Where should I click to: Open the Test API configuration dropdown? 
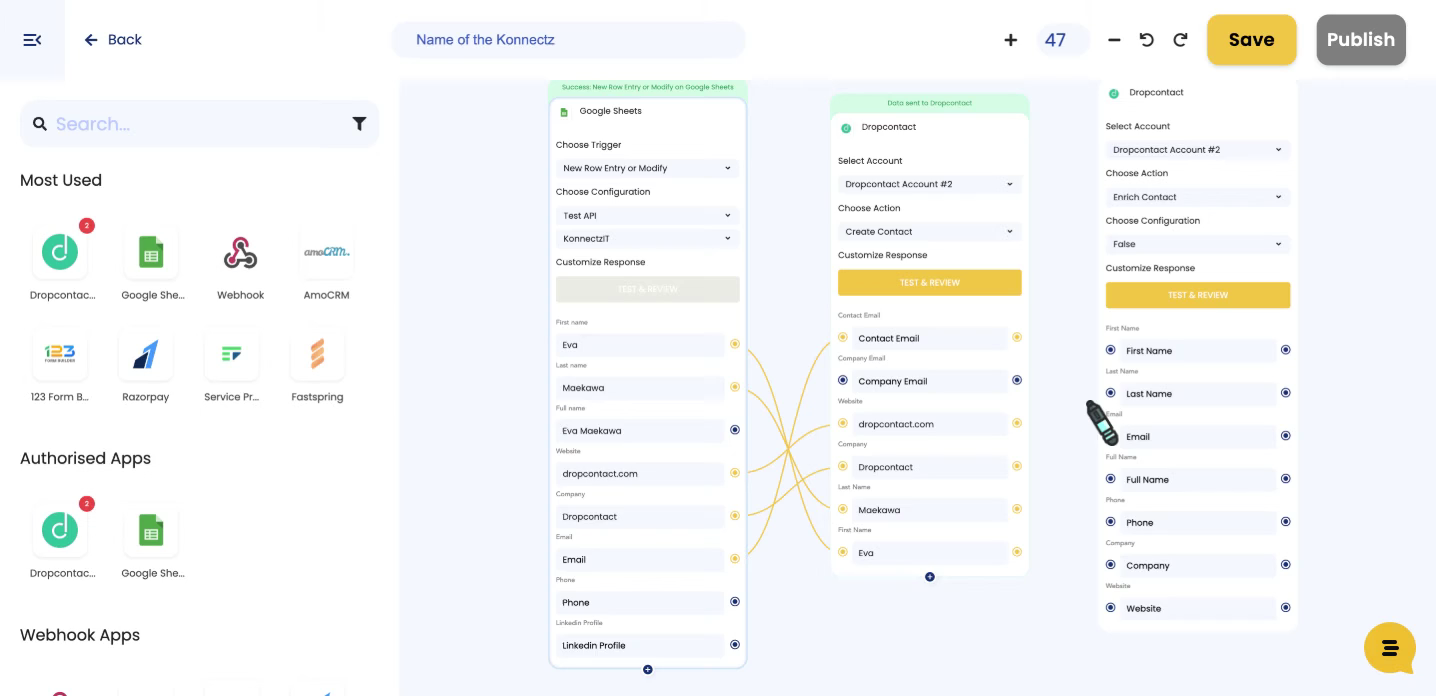point(647,215)
